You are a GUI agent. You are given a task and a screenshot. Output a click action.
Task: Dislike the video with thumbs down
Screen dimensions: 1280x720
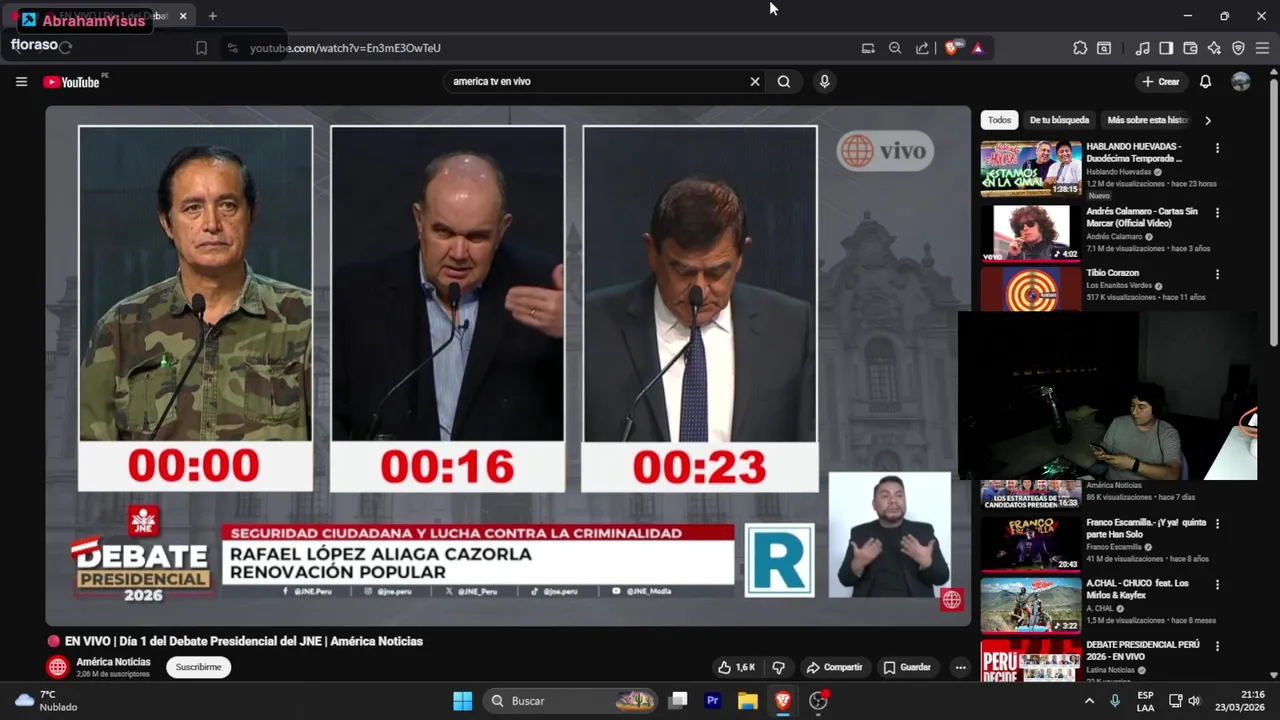(779, 667)
